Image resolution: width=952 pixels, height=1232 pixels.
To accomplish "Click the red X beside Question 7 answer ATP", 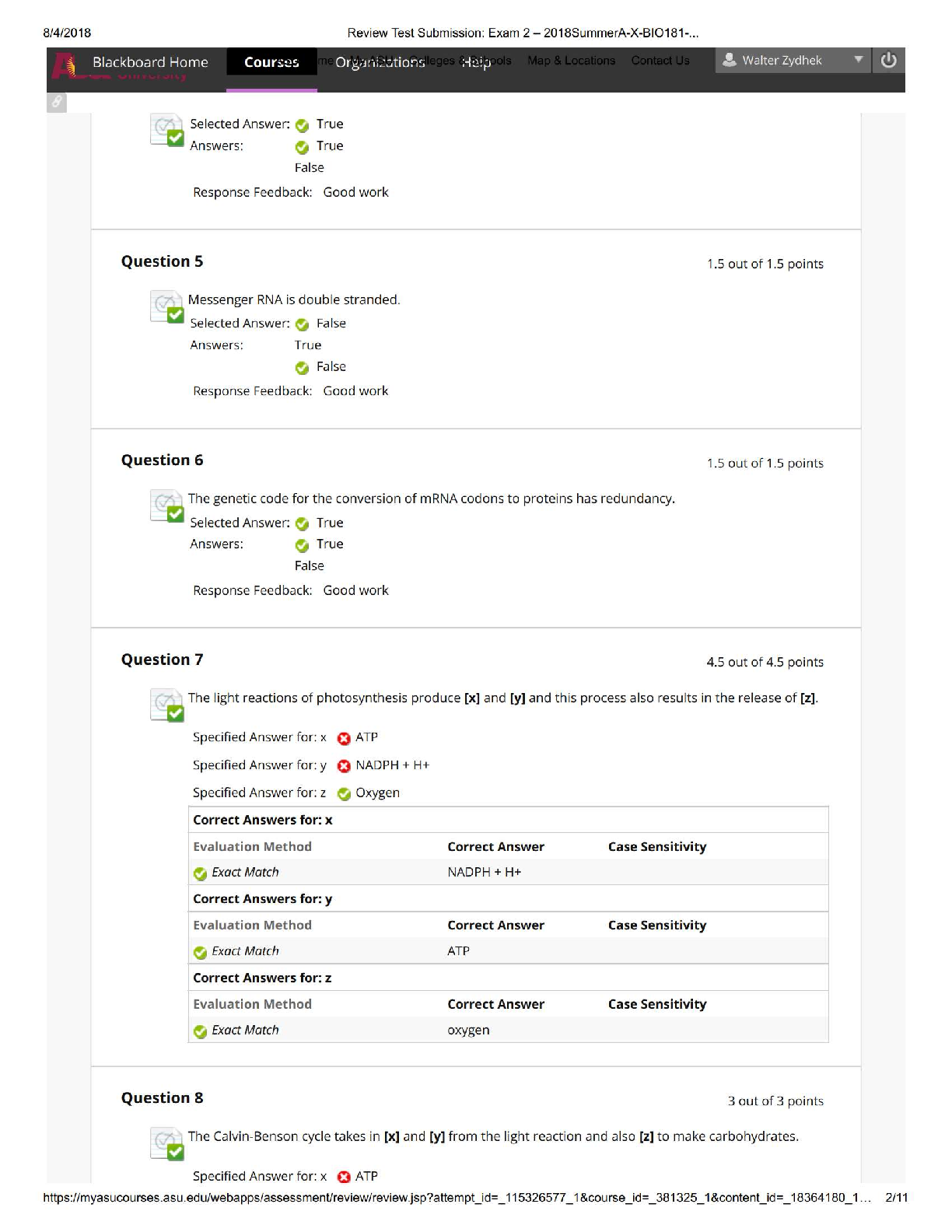I will pyautogui.click(x=344, y=739).
